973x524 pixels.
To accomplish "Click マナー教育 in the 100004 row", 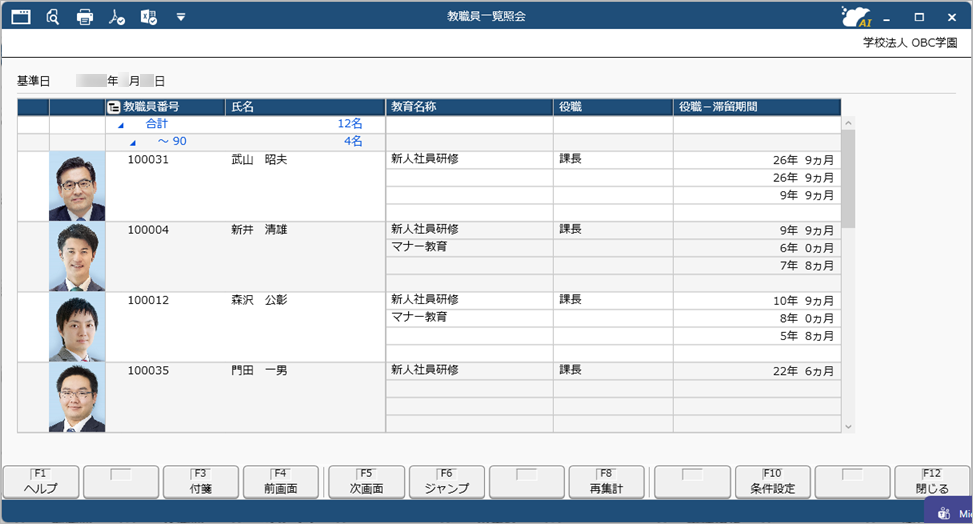I will point(419,247).
